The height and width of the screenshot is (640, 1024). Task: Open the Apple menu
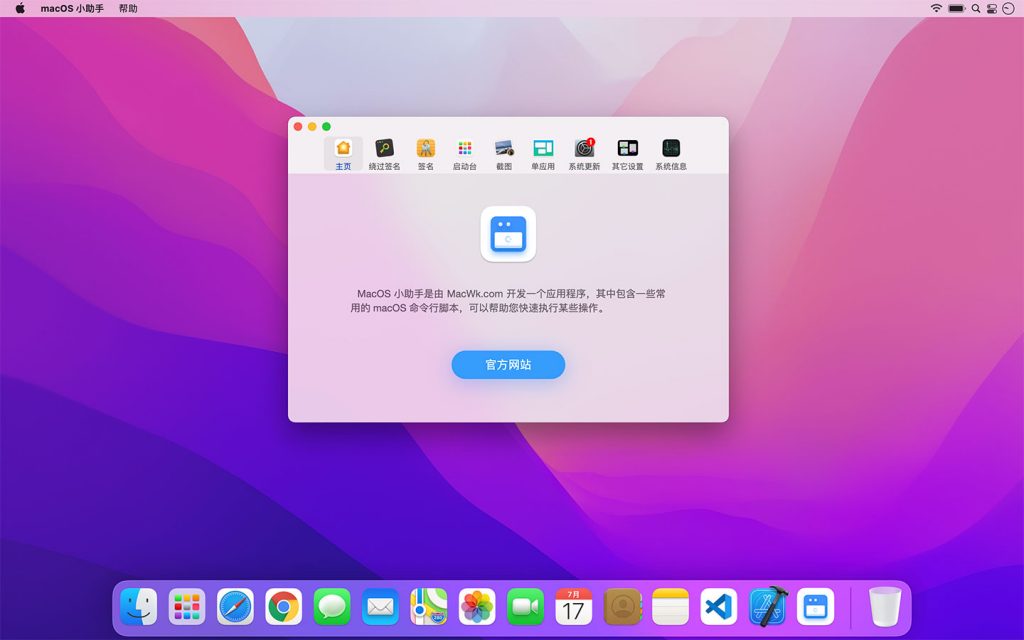point(19,8)
